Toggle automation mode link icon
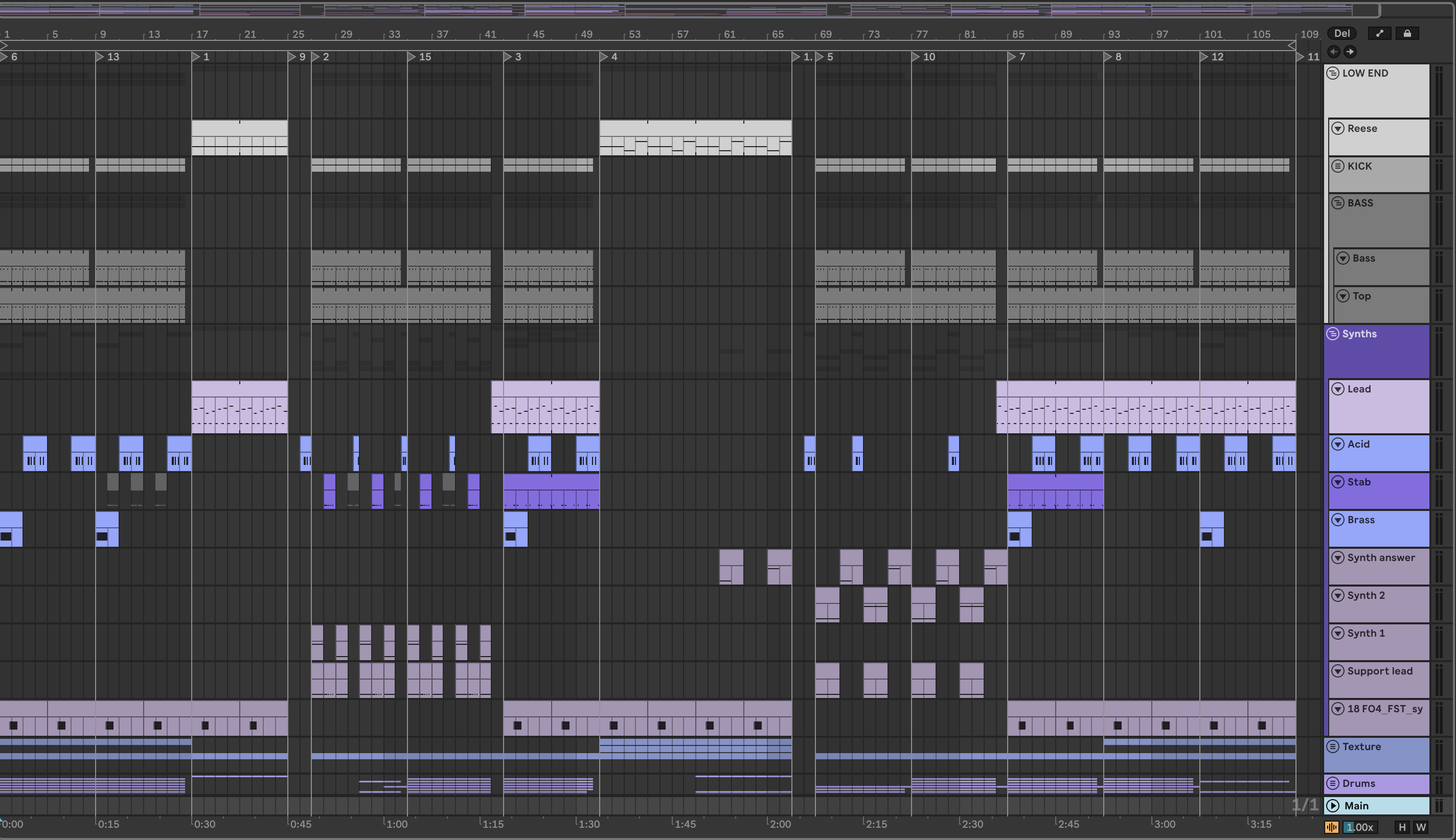 tap(1379, 33)
